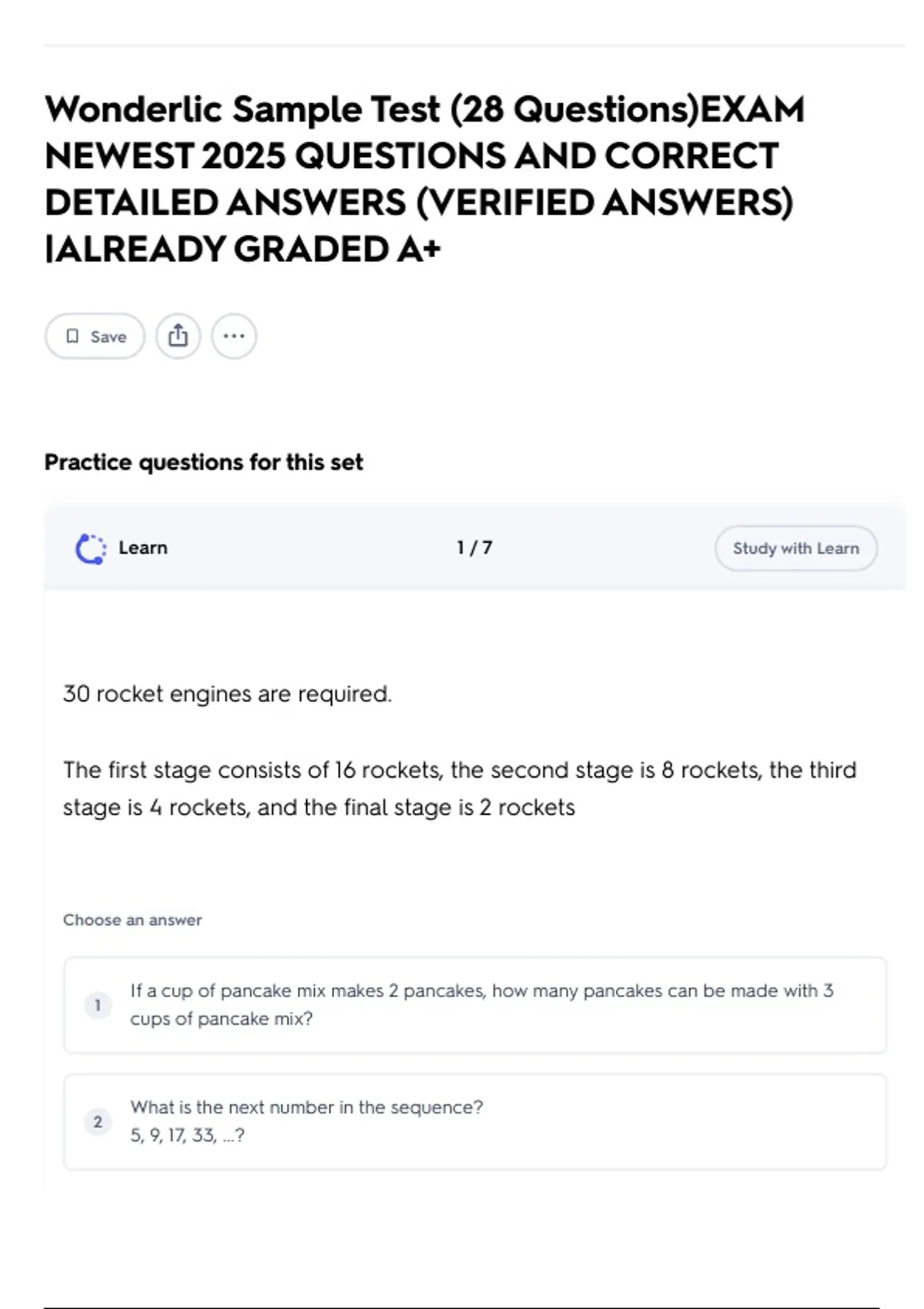
Task: Click the 1 / 7 progress counter
Action: click(474, 548)
